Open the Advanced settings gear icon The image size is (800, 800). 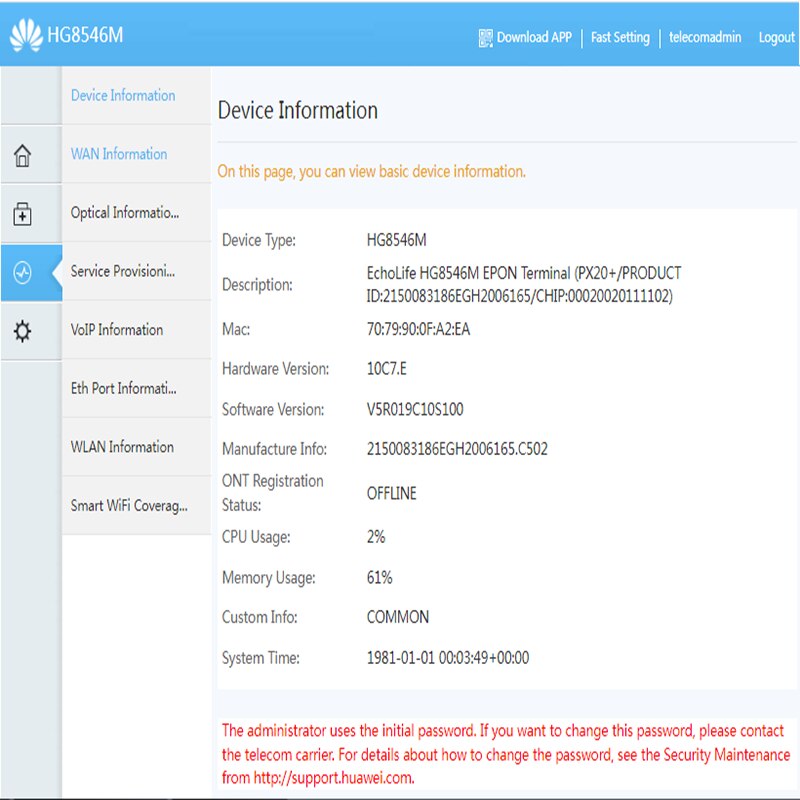point(22,331)
